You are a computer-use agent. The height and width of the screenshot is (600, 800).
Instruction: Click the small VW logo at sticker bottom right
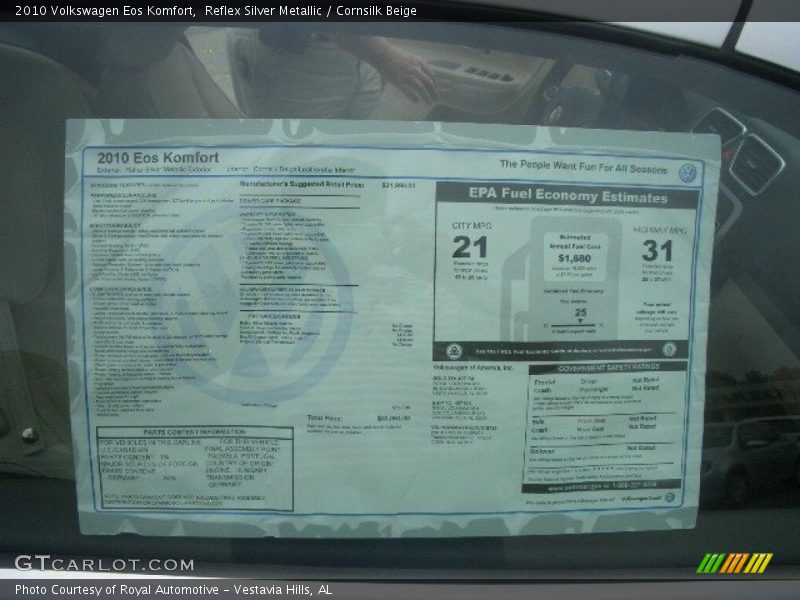coord(669,497)
